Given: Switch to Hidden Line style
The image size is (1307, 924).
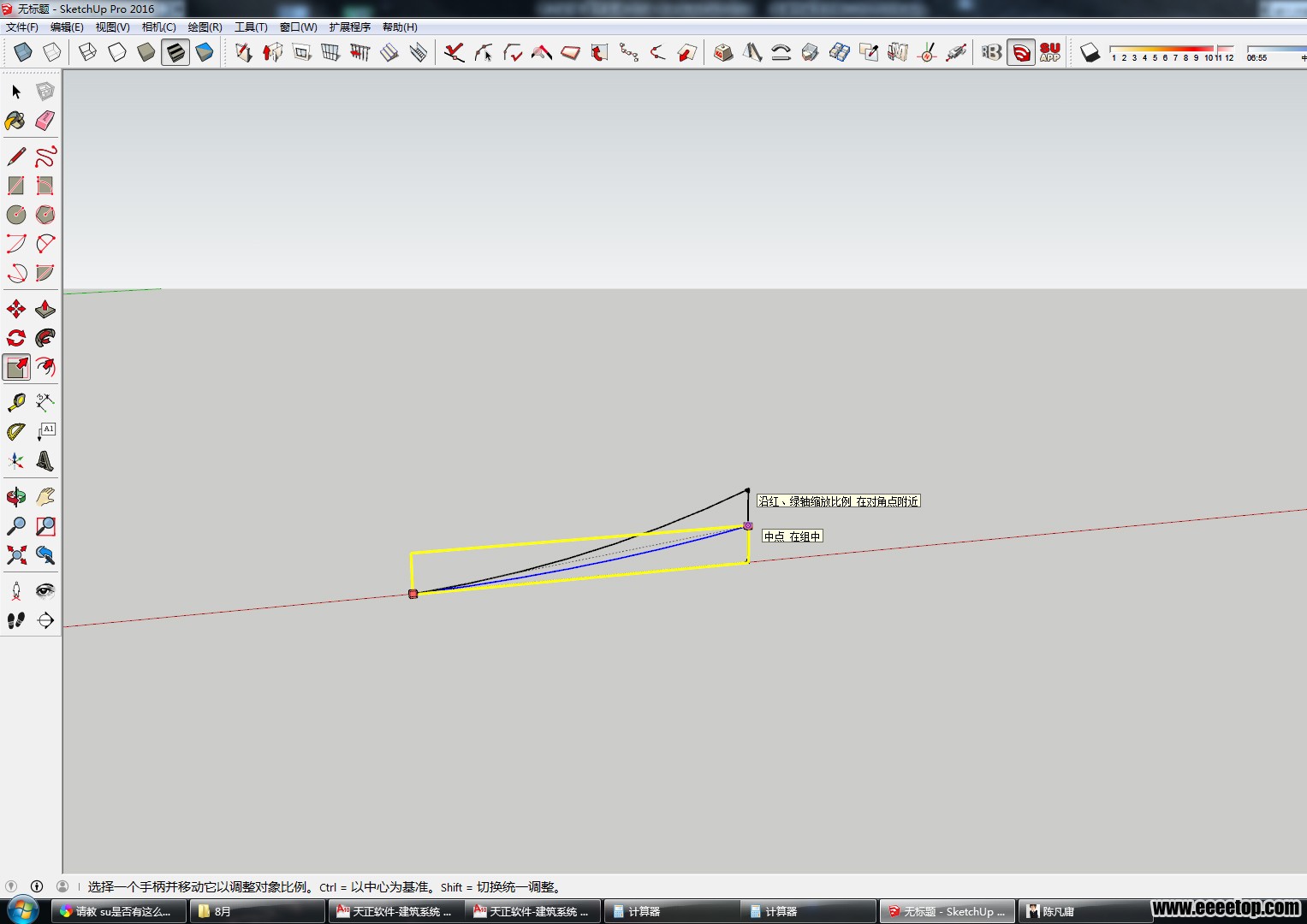Looking at the screenshot, I should (x=117, y=52).
